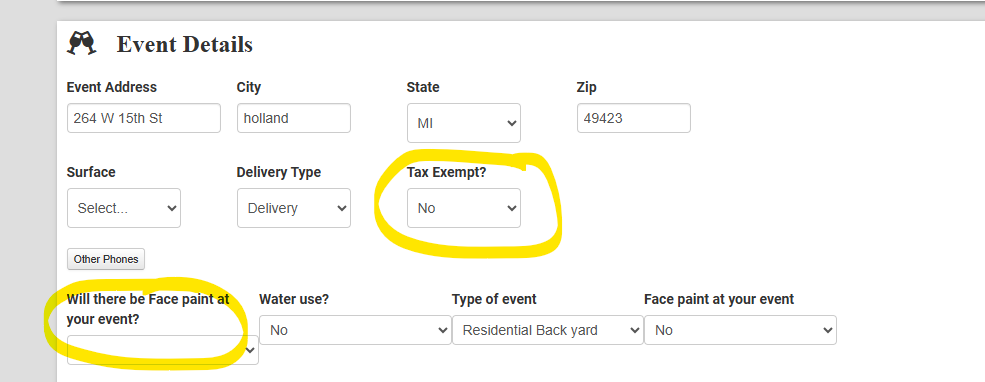
Task: Open the State dropdown showing MI
Action: click(464, 123)
